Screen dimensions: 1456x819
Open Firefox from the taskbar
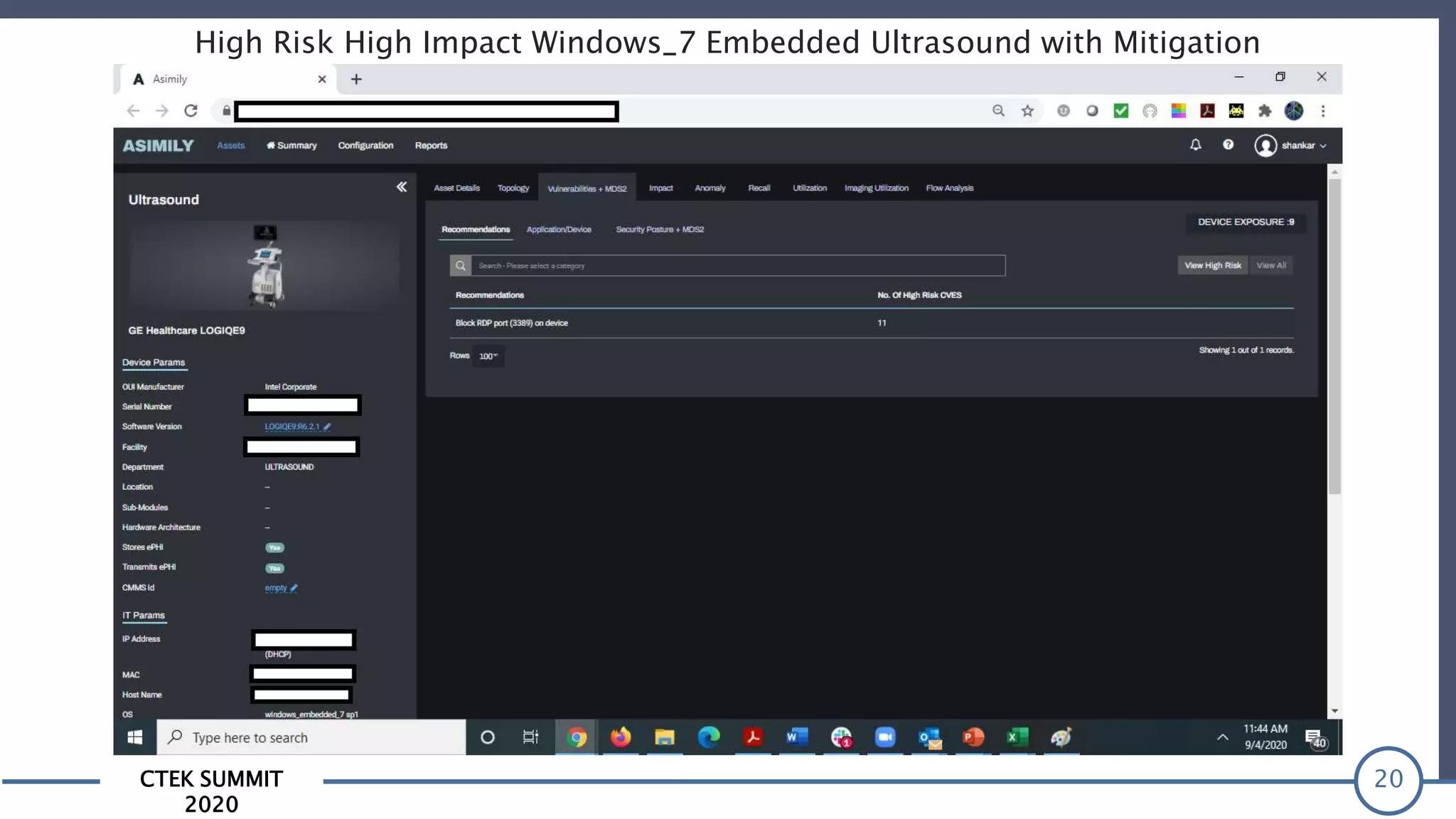[621, 737]
